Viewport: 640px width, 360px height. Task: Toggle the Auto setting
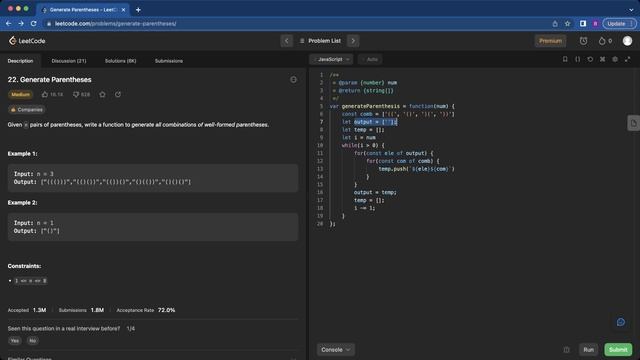click(370, 60)
